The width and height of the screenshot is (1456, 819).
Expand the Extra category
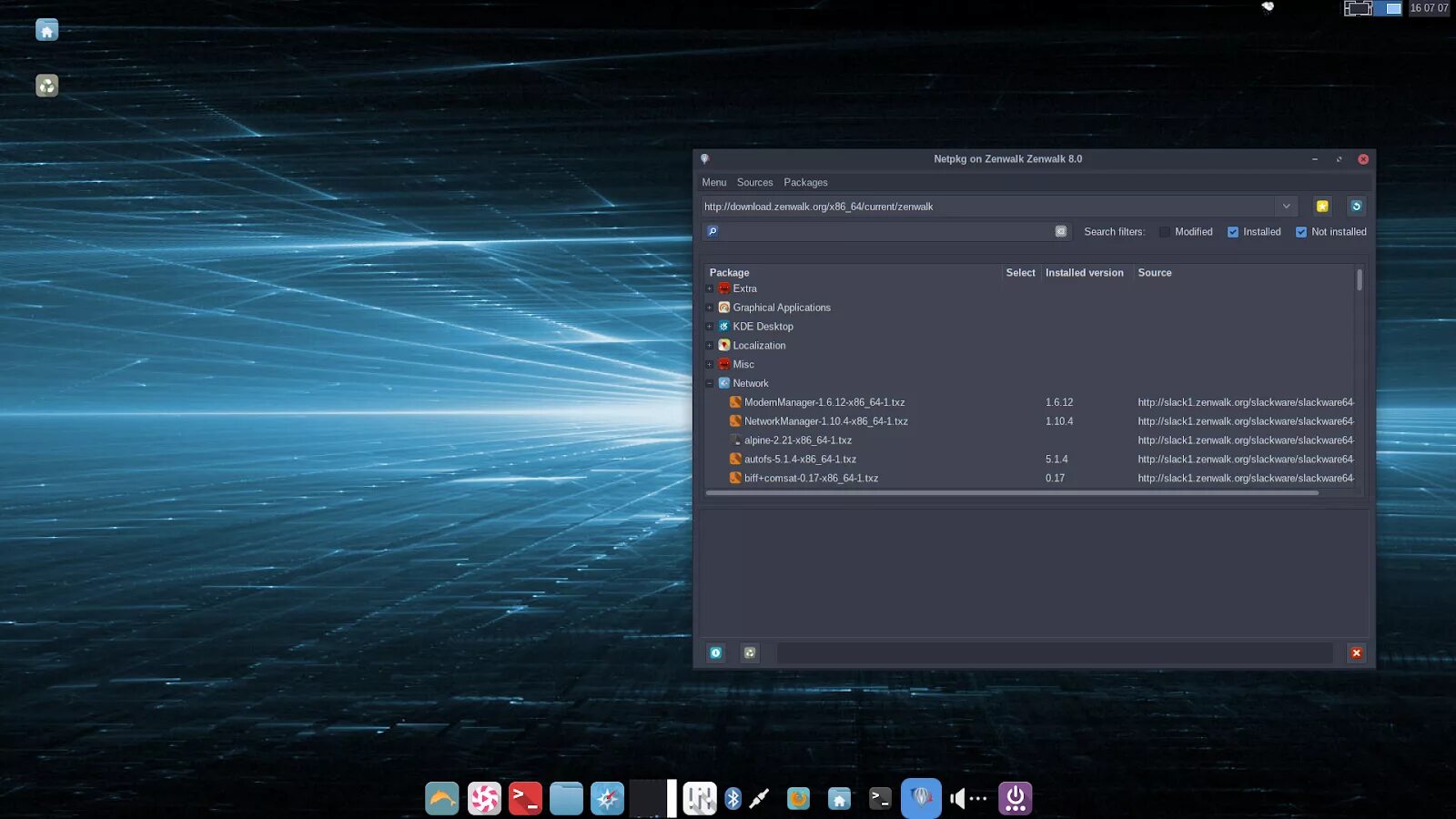click(710, 288)
